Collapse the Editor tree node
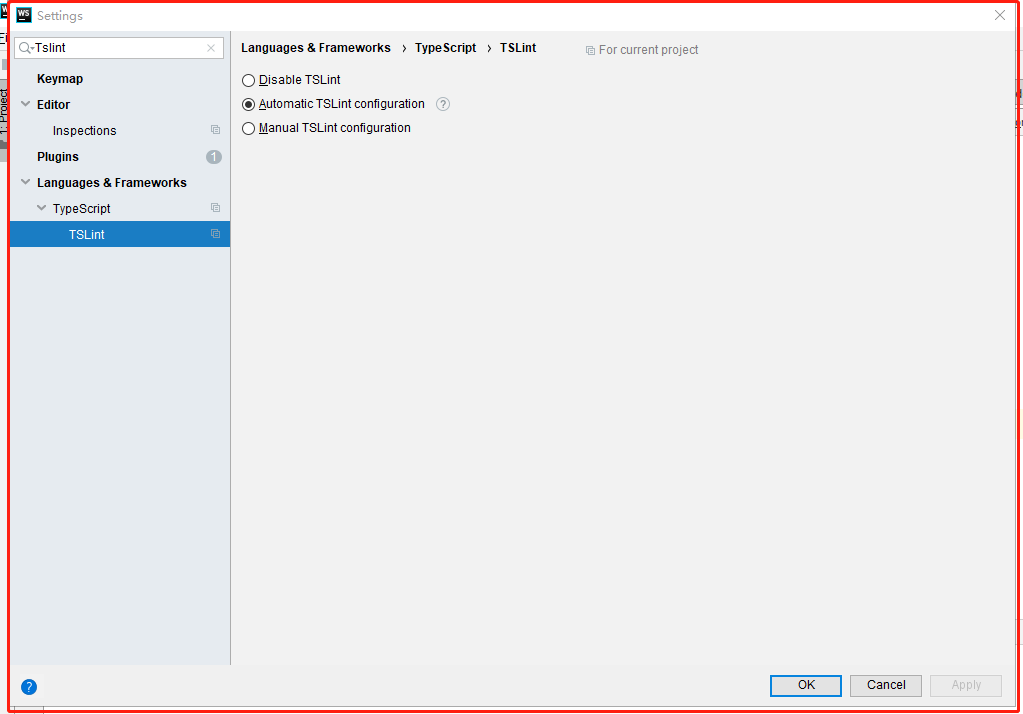This screenshot has height=714, width=1023. point(25,104)
